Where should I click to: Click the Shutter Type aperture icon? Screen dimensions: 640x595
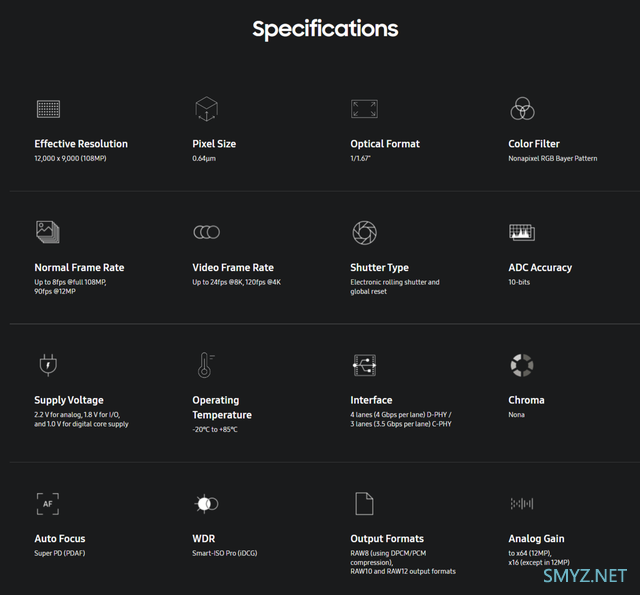(x=364, y=233)
